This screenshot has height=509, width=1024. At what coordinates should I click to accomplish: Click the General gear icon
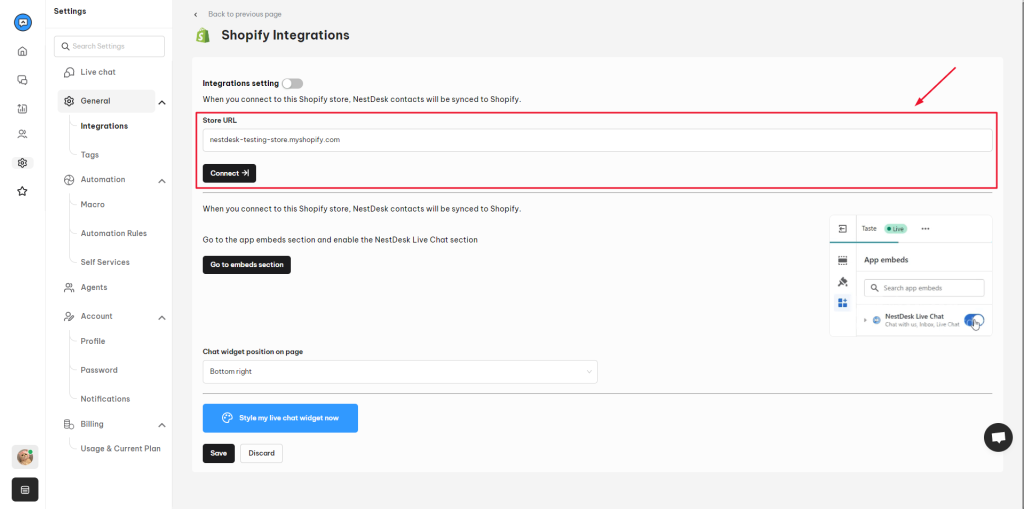tap(69, 101)
